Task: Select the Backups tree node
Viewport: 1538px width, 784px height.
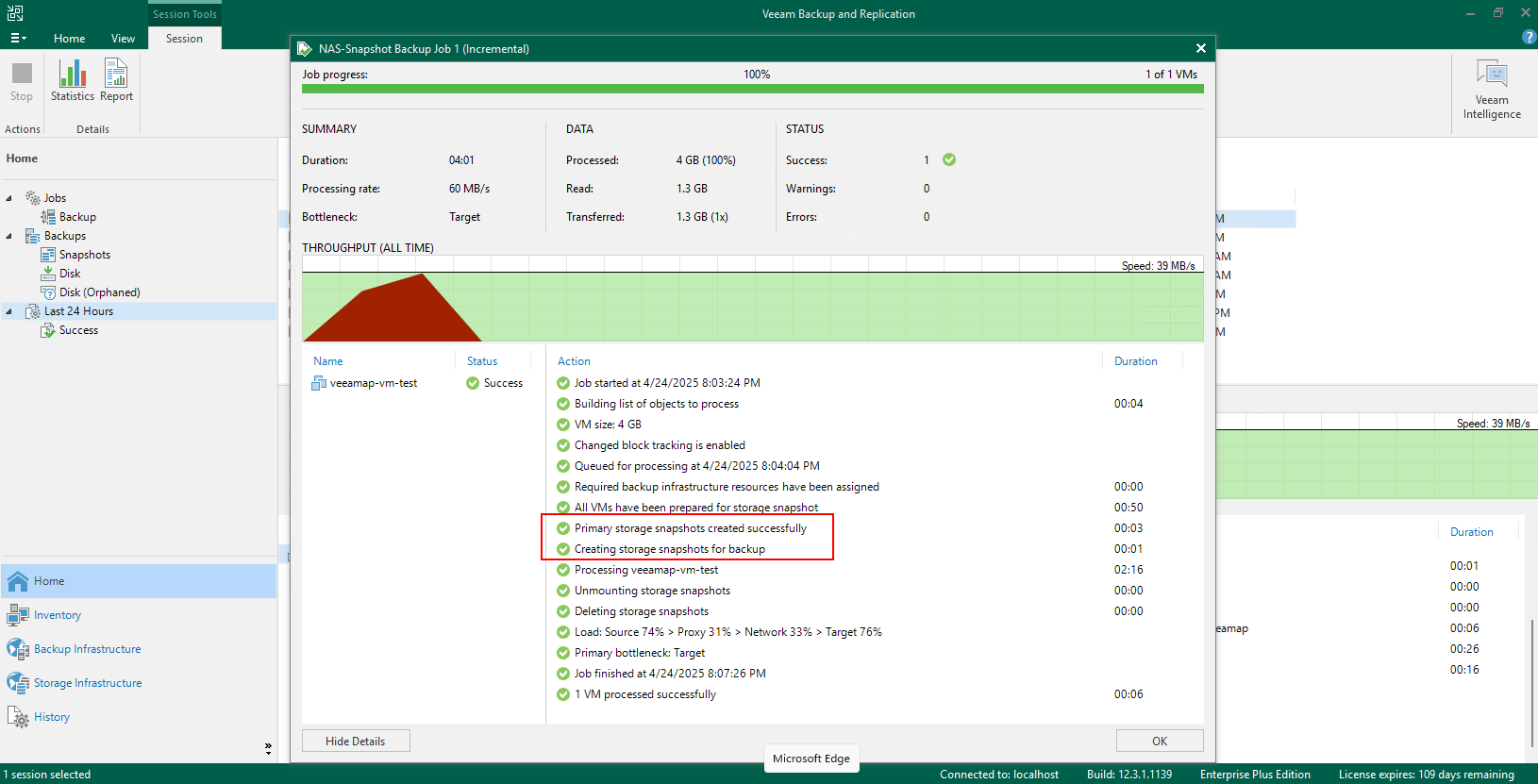Action: pyautogui.click(x=64, y=236)
